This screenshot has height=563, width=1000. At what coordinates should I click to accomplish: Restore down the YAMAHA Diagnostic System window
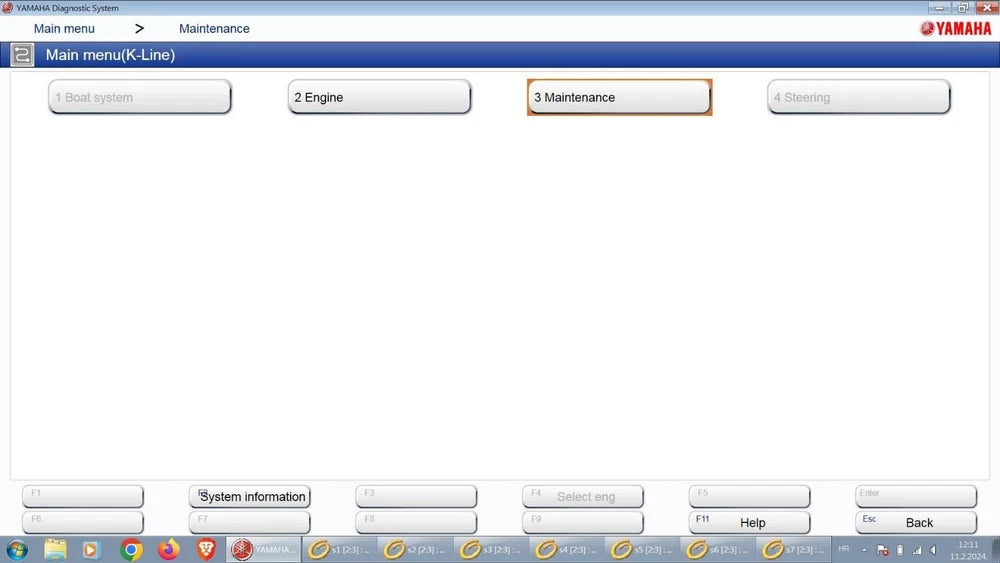[963, 8]
